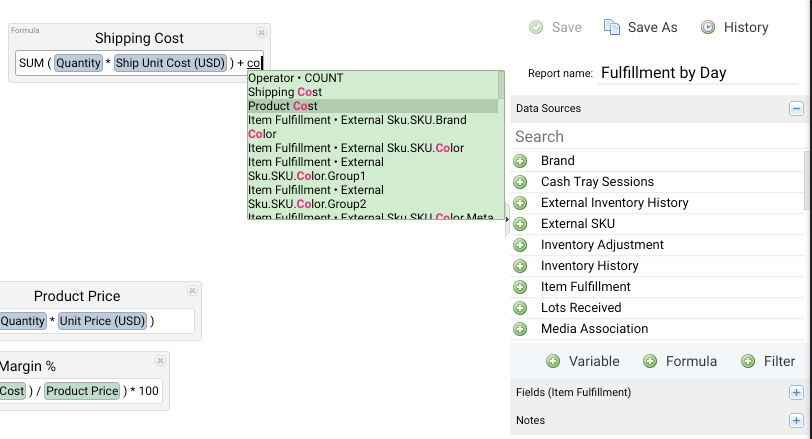
Task: Close the Shipping Cost formula box
Action: (x=262, y=33)
